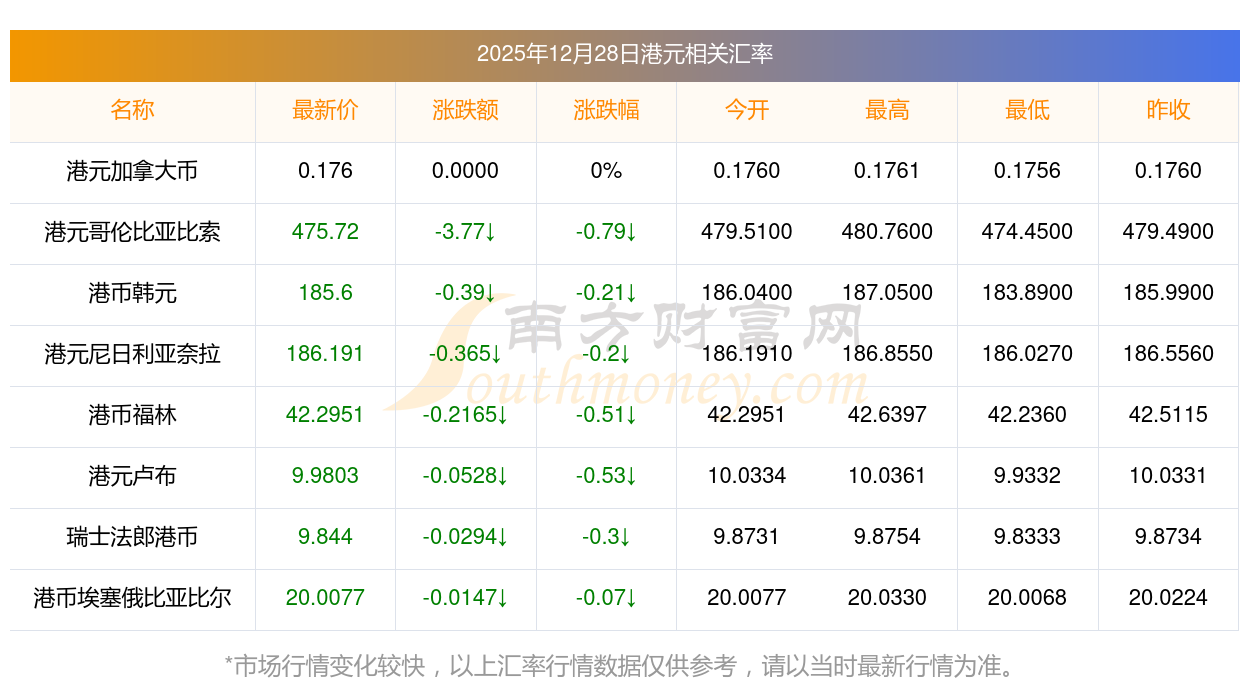Select low value 474.4500
This screenshot has width=1250, height=697.
pos(1028,232)
